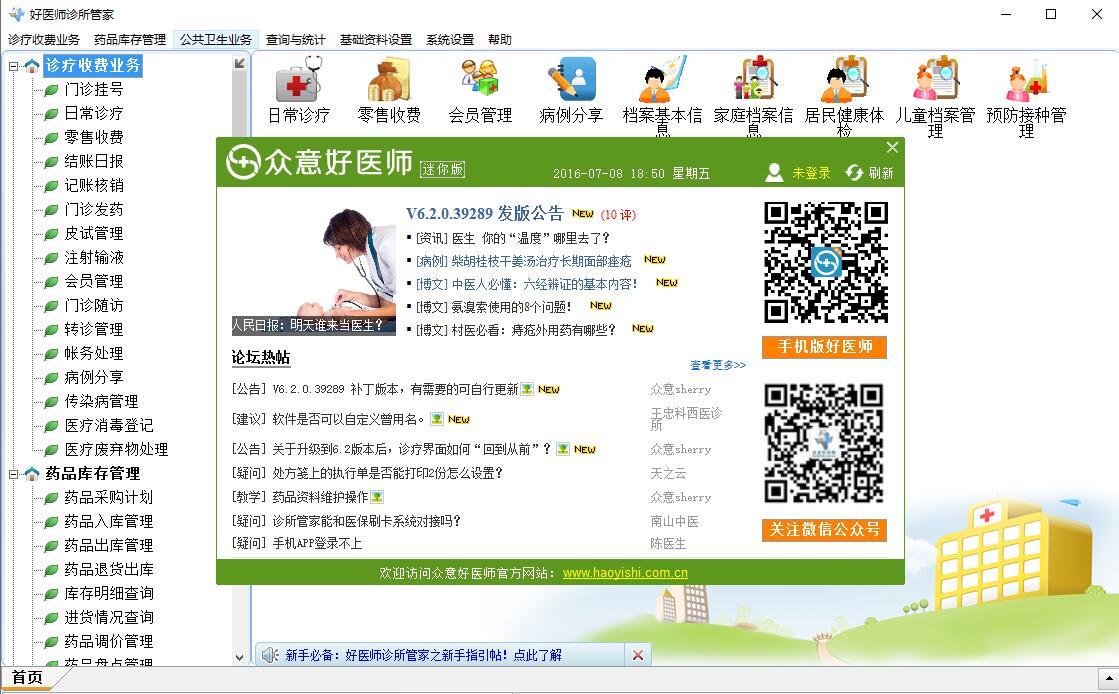
Task: Open the 居民健康体检 toolbar icon
Action: pyautogui.click(x=844, y=79)
